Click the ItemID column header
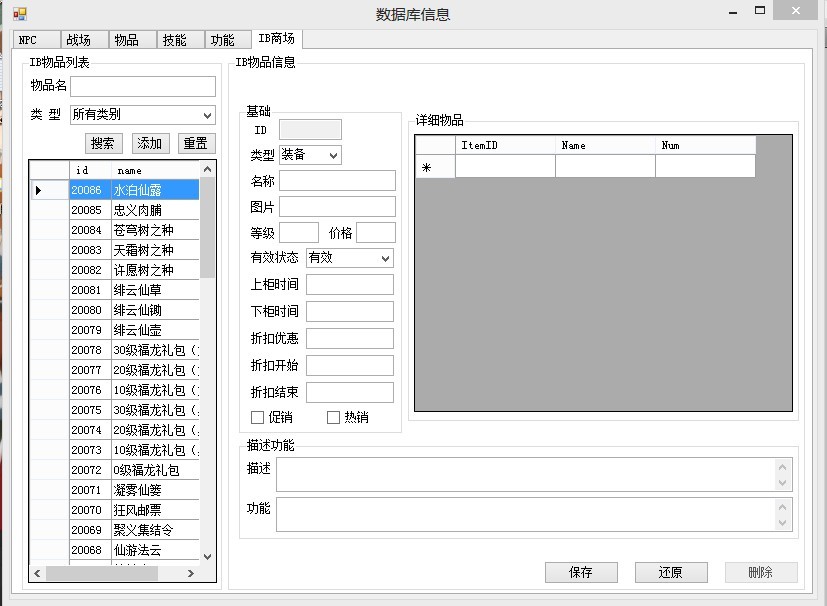This screenshot has height=606, width=827. tap(505, 146)
